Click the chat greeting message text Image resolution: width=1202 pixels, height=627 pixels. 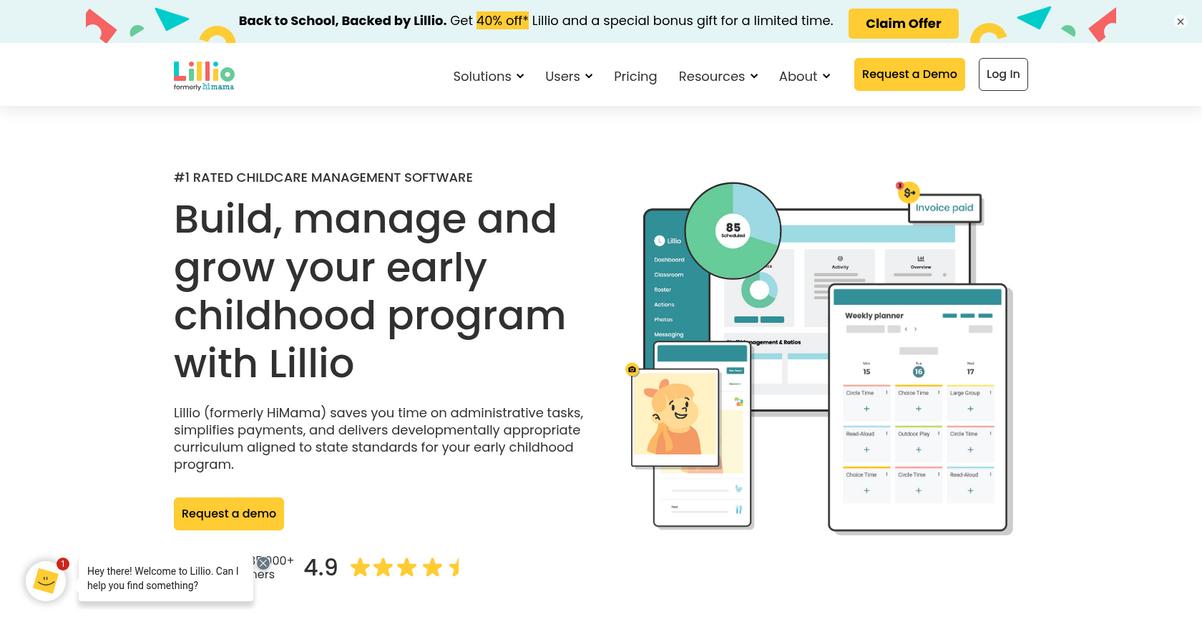(163, 578)
